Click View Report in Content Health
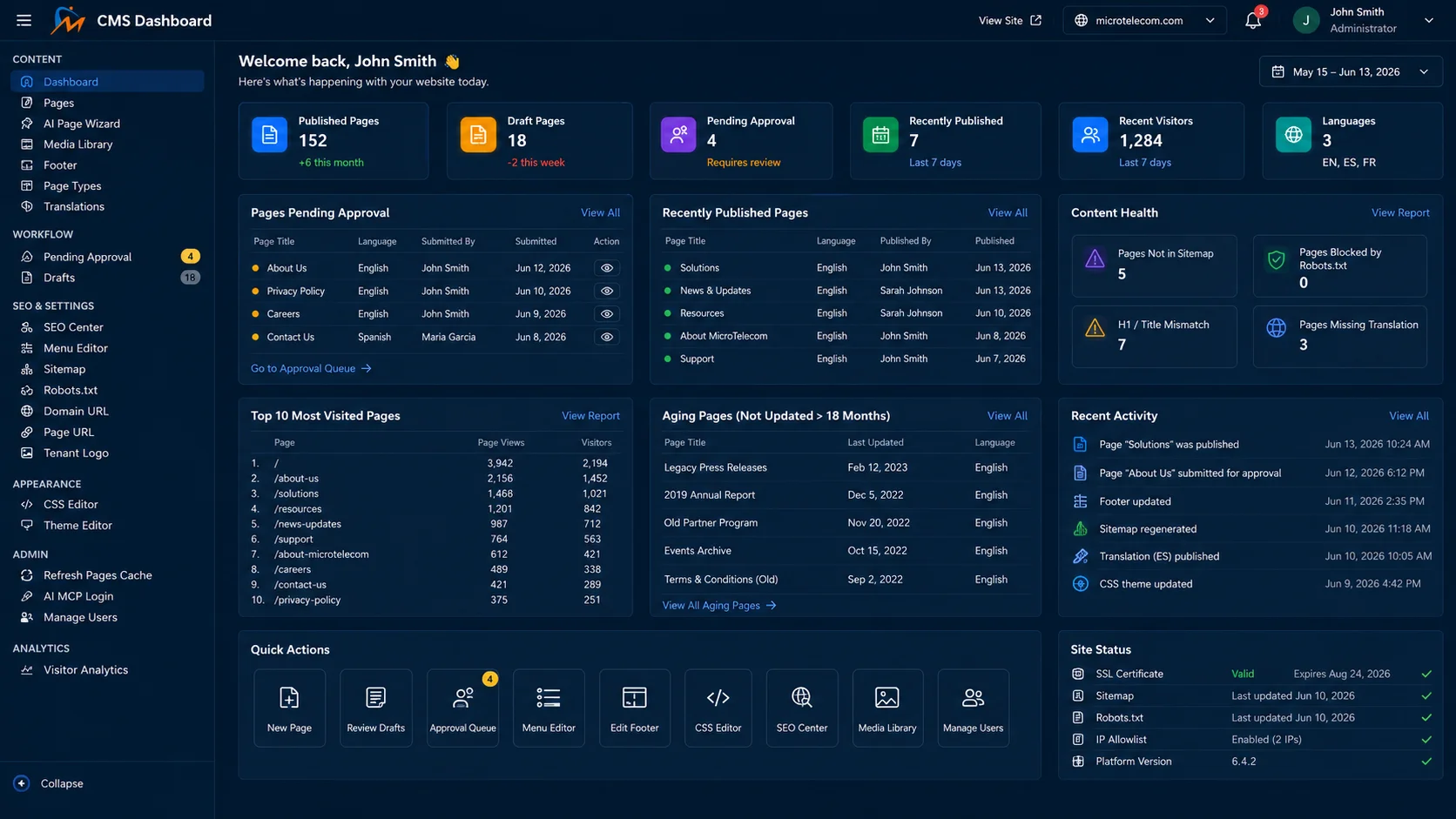Viewport: 1456px width, 819px height. click(x=1400, y=212)
